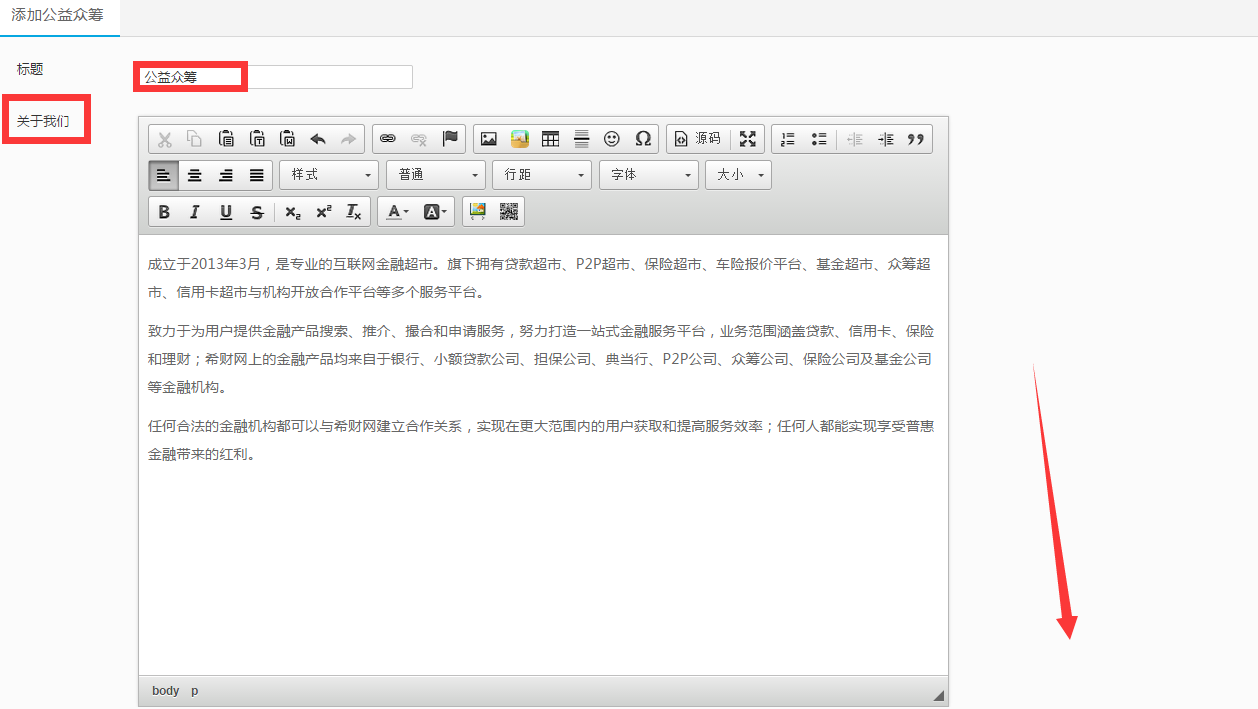Maximize the editor to fullscreen
The image size is (1258, 709).
click(x=747, y=139)
